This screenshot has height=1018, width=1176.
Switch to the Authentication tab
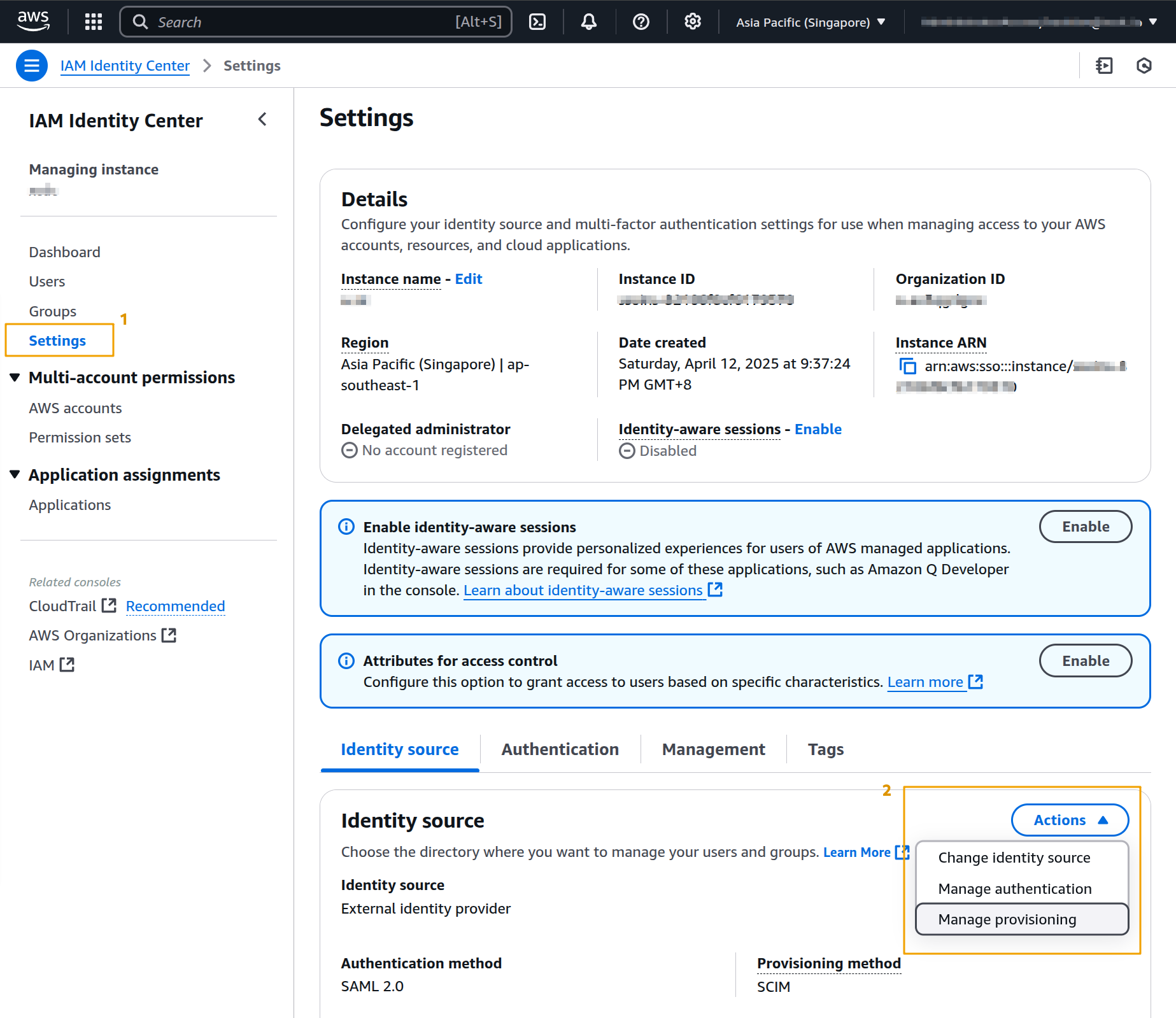click(x=560, y=749)
